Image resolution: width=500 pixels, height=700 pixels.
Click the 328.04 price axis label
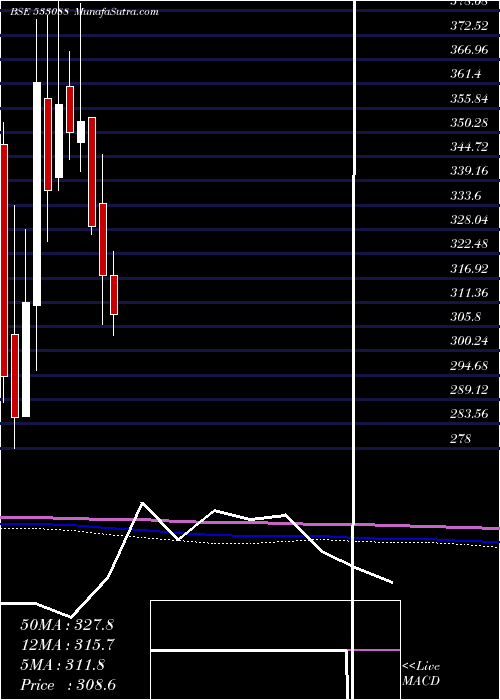(469, 220)
